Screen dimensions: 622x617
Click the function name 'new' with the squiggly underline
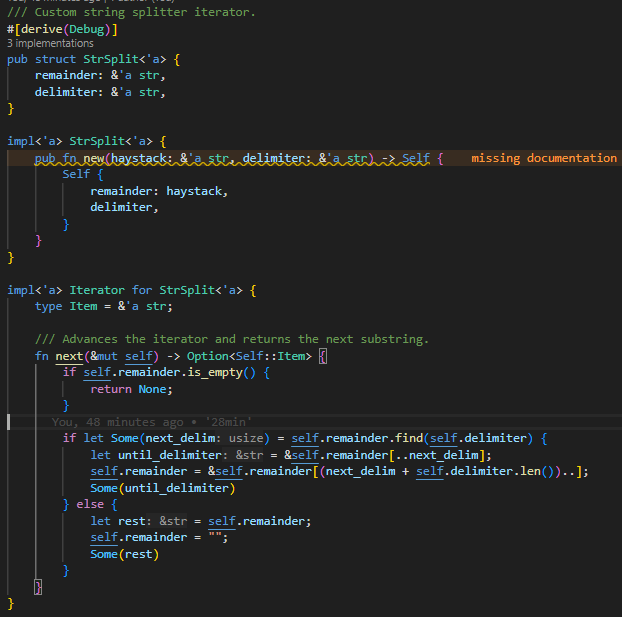pos(94,158)
